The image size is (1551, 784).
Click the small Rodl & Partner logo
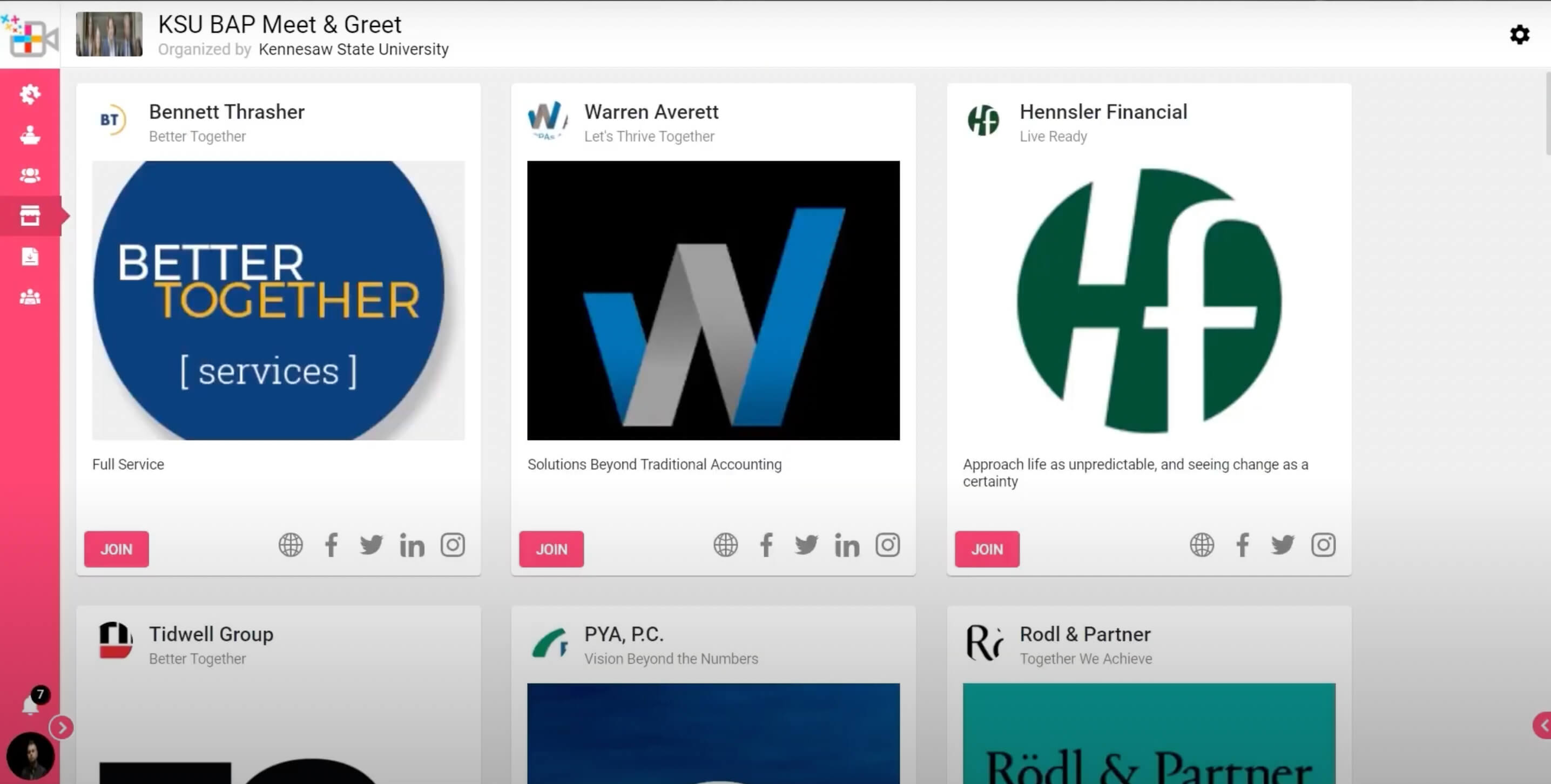click(984, 643)
